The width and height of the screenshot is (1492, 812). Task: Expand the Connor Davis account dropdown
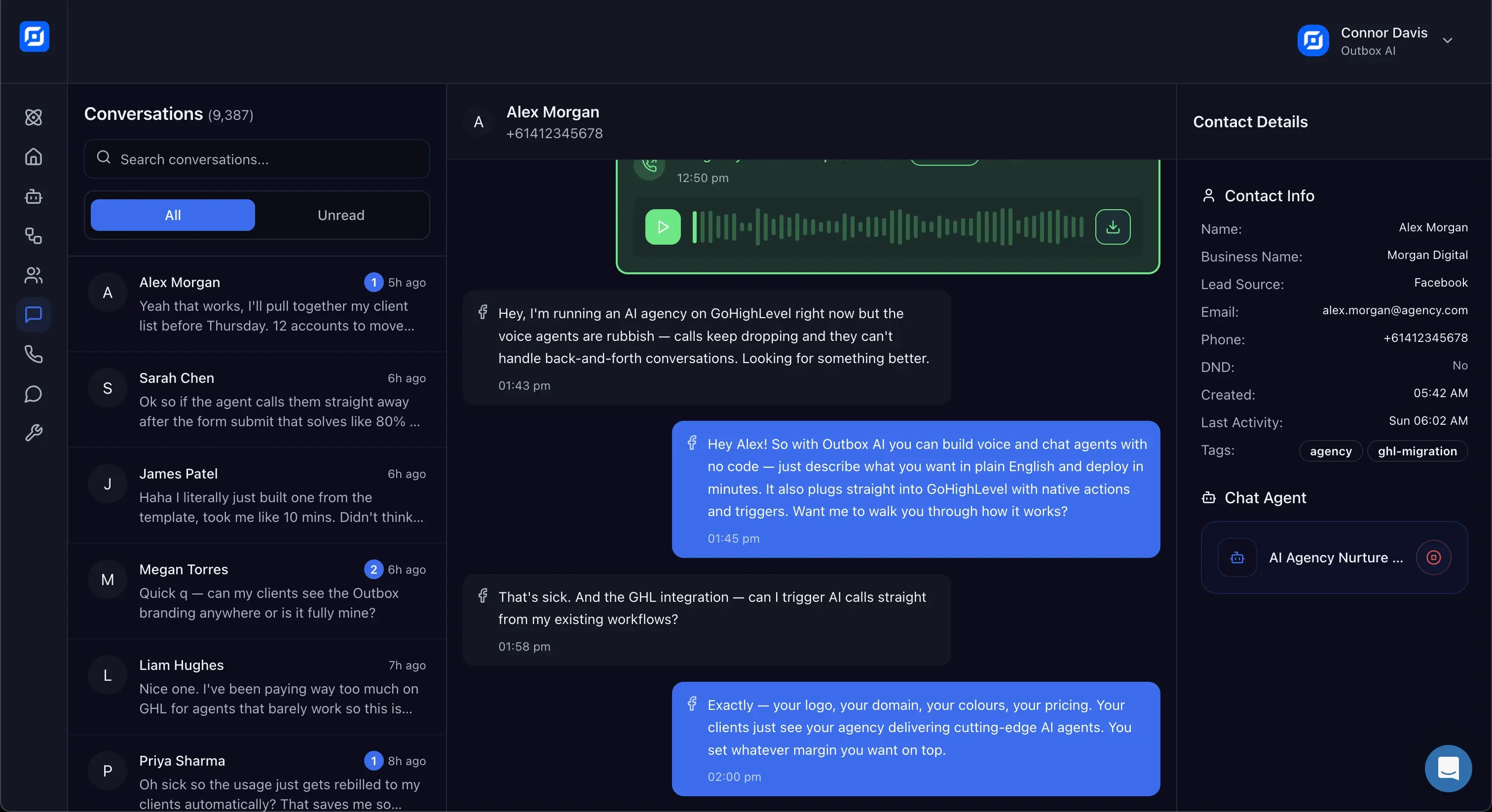click(x=1448, y=40)
